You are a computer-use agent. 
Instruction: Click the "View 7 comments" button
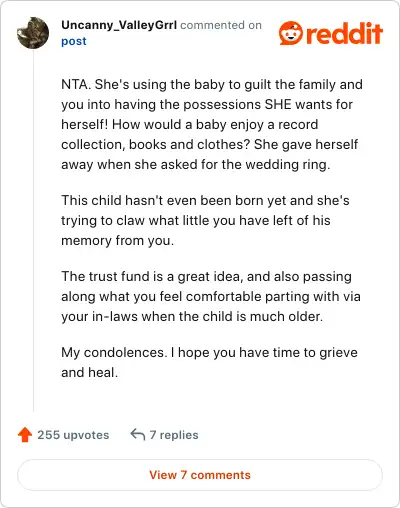pos(200,475)
